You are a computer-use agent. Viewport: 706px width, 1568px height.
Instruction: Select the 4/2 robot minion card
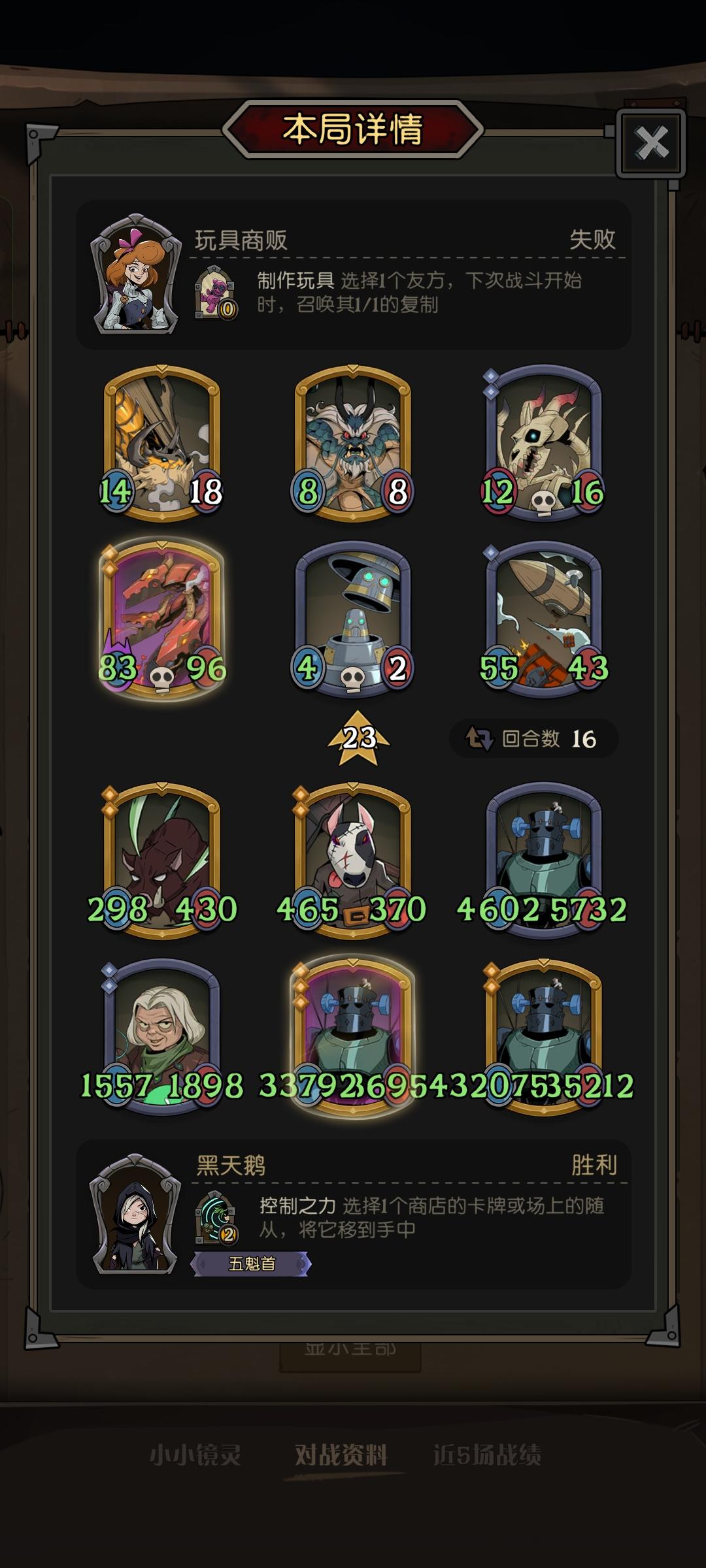tap(353, 619)
